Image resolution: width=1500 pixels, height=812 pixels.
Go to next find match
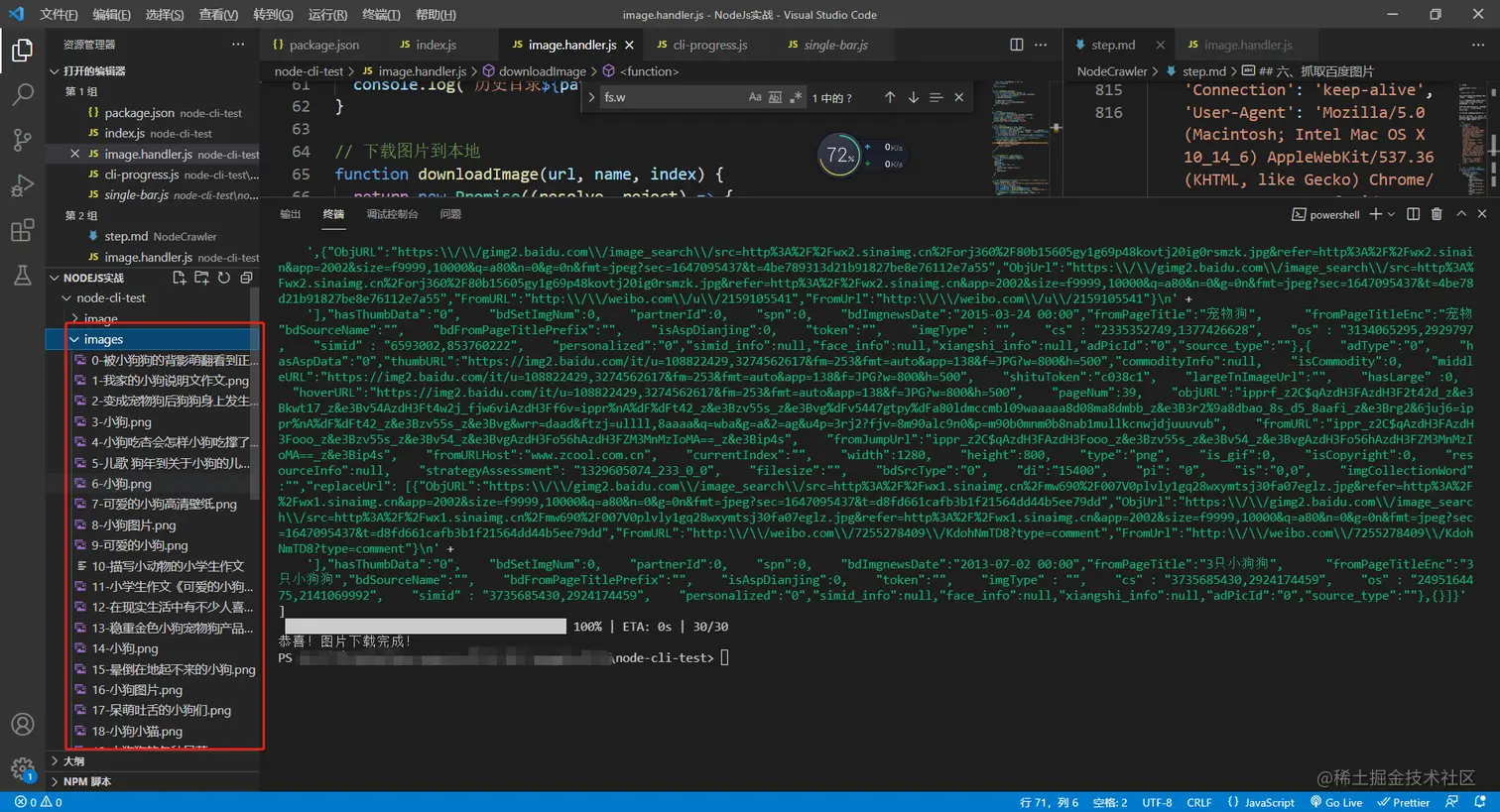point(913,97)
